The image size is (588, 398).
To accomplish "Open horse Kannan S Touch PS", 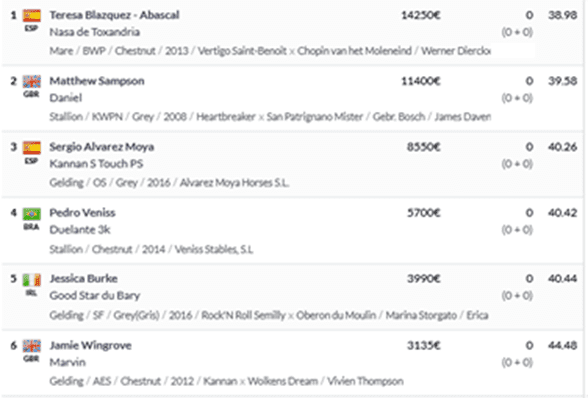I will [x=96, y=164].
